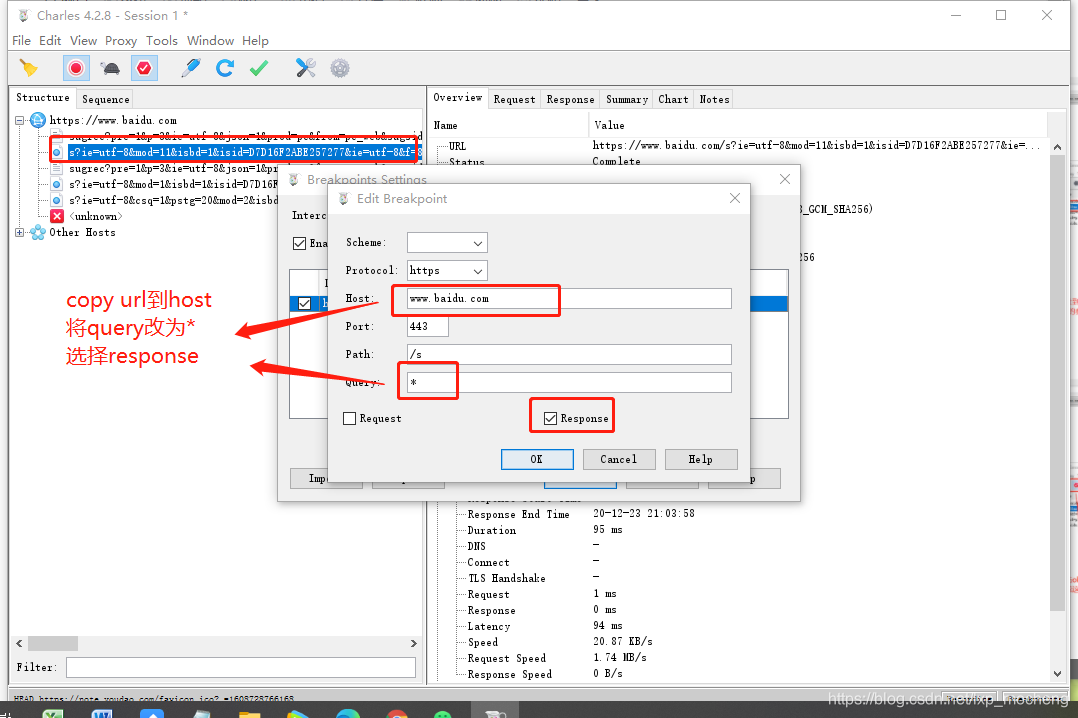This screenshot has height=718, width=1078.
Task: Open the Window menu
Action: pos(210,41)
